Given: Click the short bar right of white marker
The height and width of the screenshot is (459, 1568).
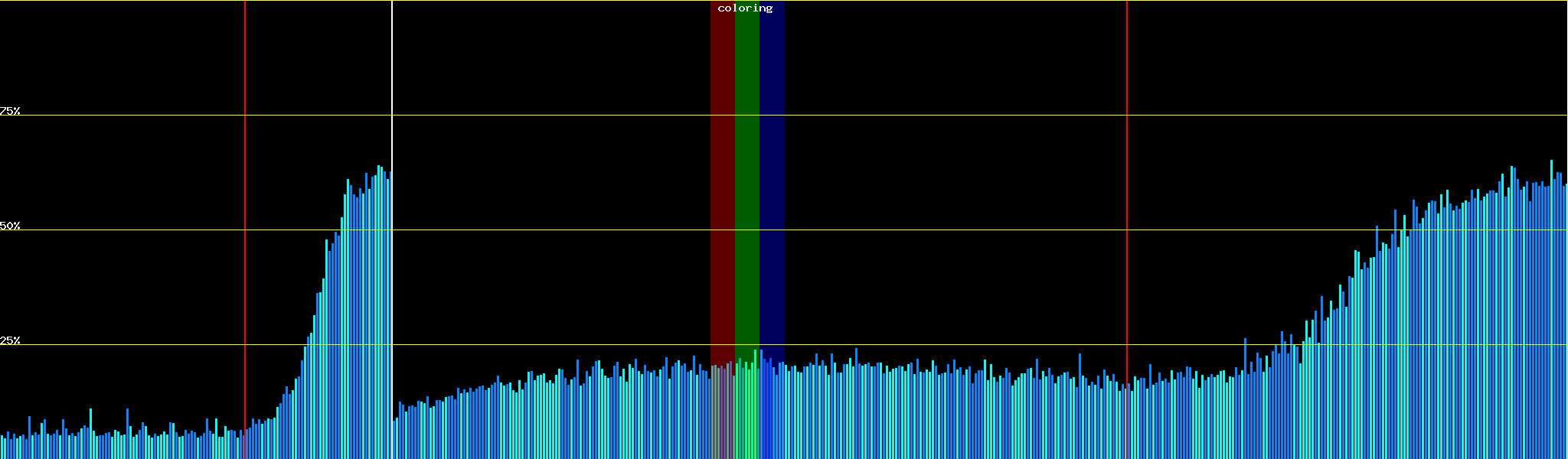Looking at the screenshot, I should [394, 440].
